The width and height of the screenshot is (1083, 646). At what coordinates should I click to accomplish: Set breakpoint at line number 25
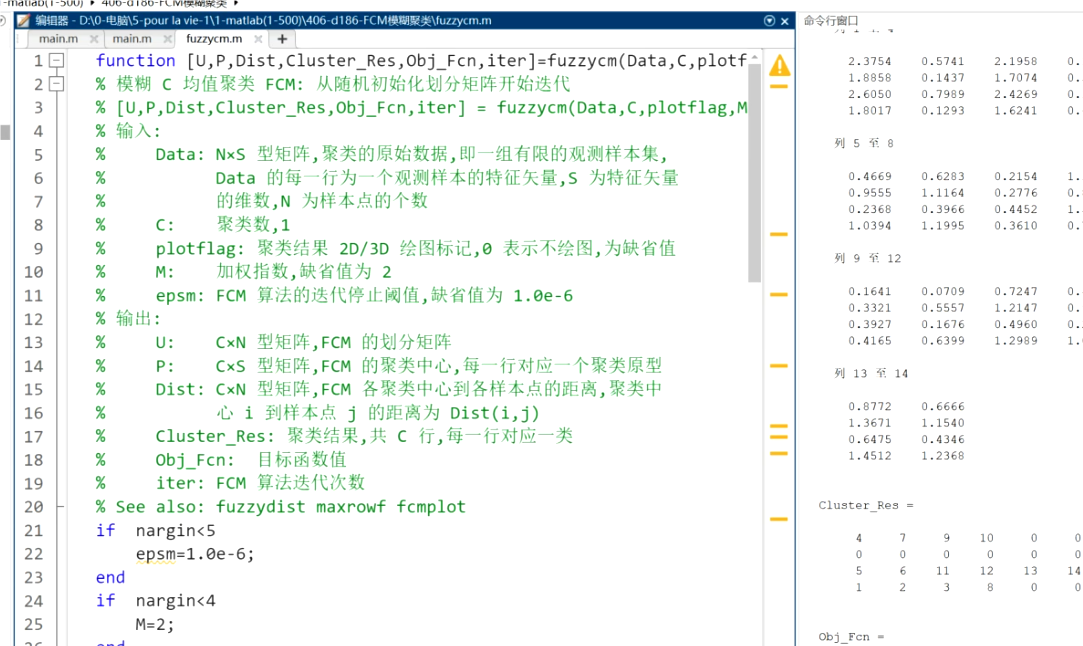click(x=33, y=625)
